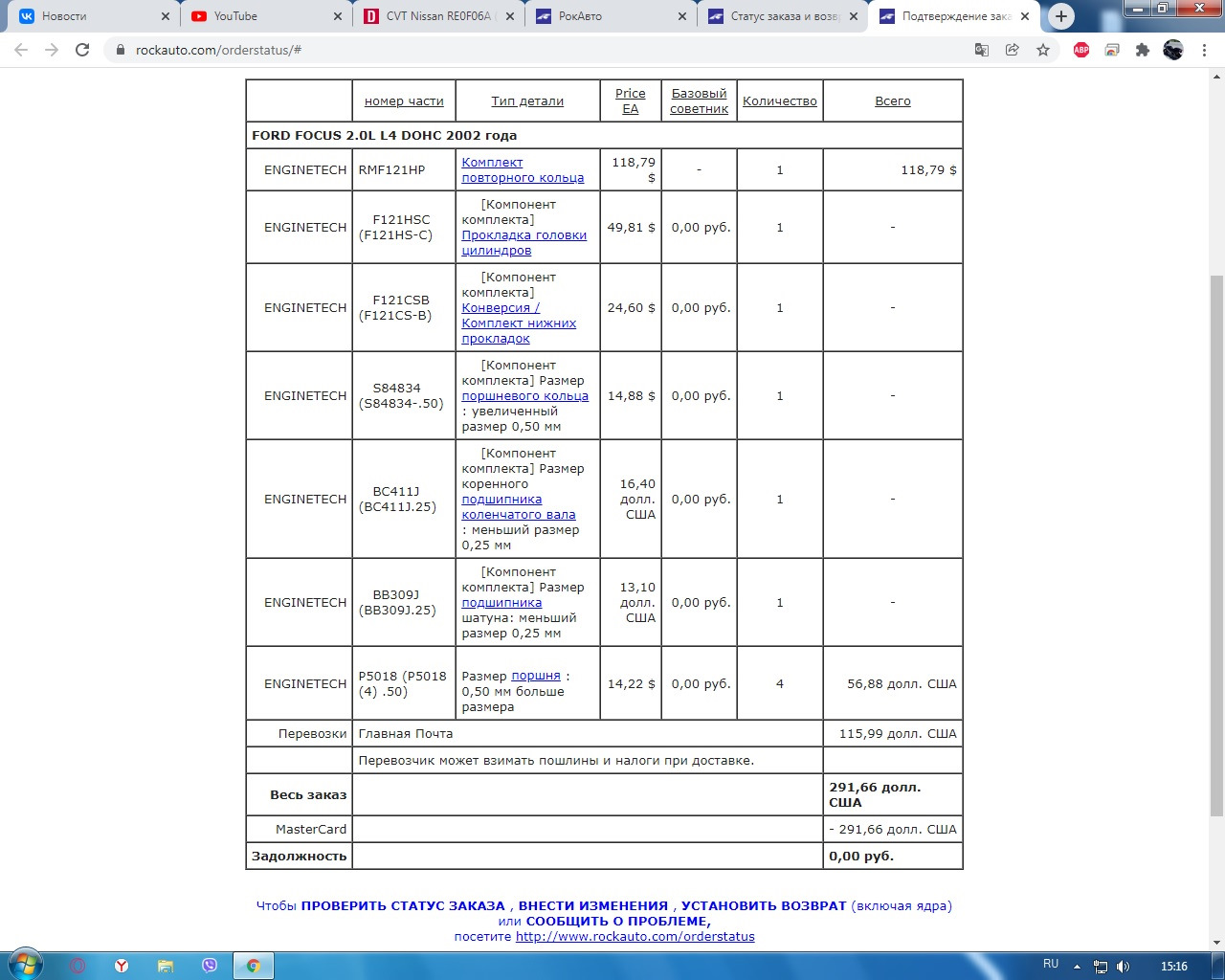The width and height of the screenshot is (1225, 980).
Task: Switch the RU keyboard language indicator
Action: coord(1051,965)
